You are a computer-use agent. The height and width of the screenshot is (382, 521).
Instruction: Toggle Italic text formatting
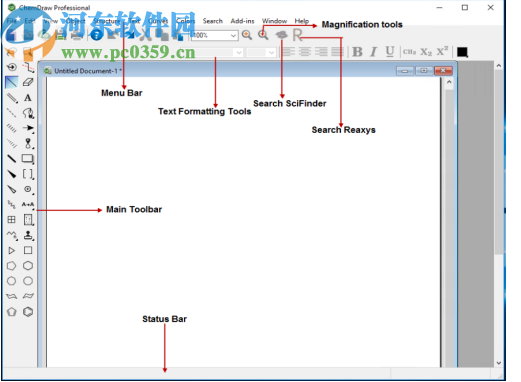(x=373, y=52)
